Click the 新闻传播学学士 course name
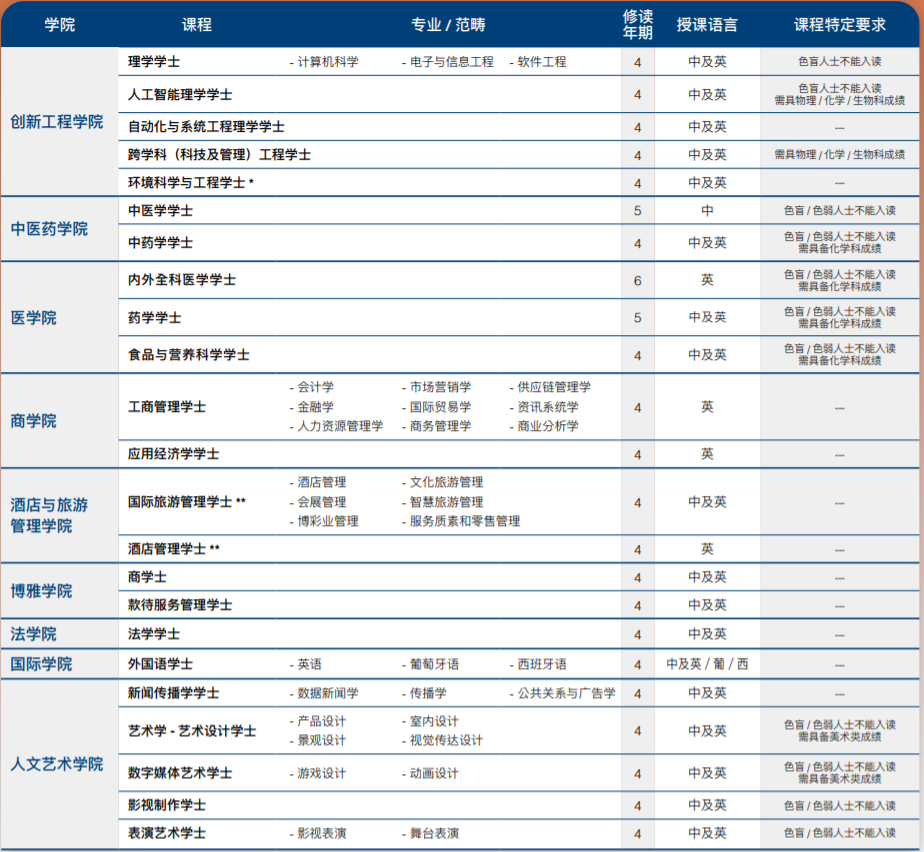The width and height of the screenshot is (924, 852). (x=173, y=693)
